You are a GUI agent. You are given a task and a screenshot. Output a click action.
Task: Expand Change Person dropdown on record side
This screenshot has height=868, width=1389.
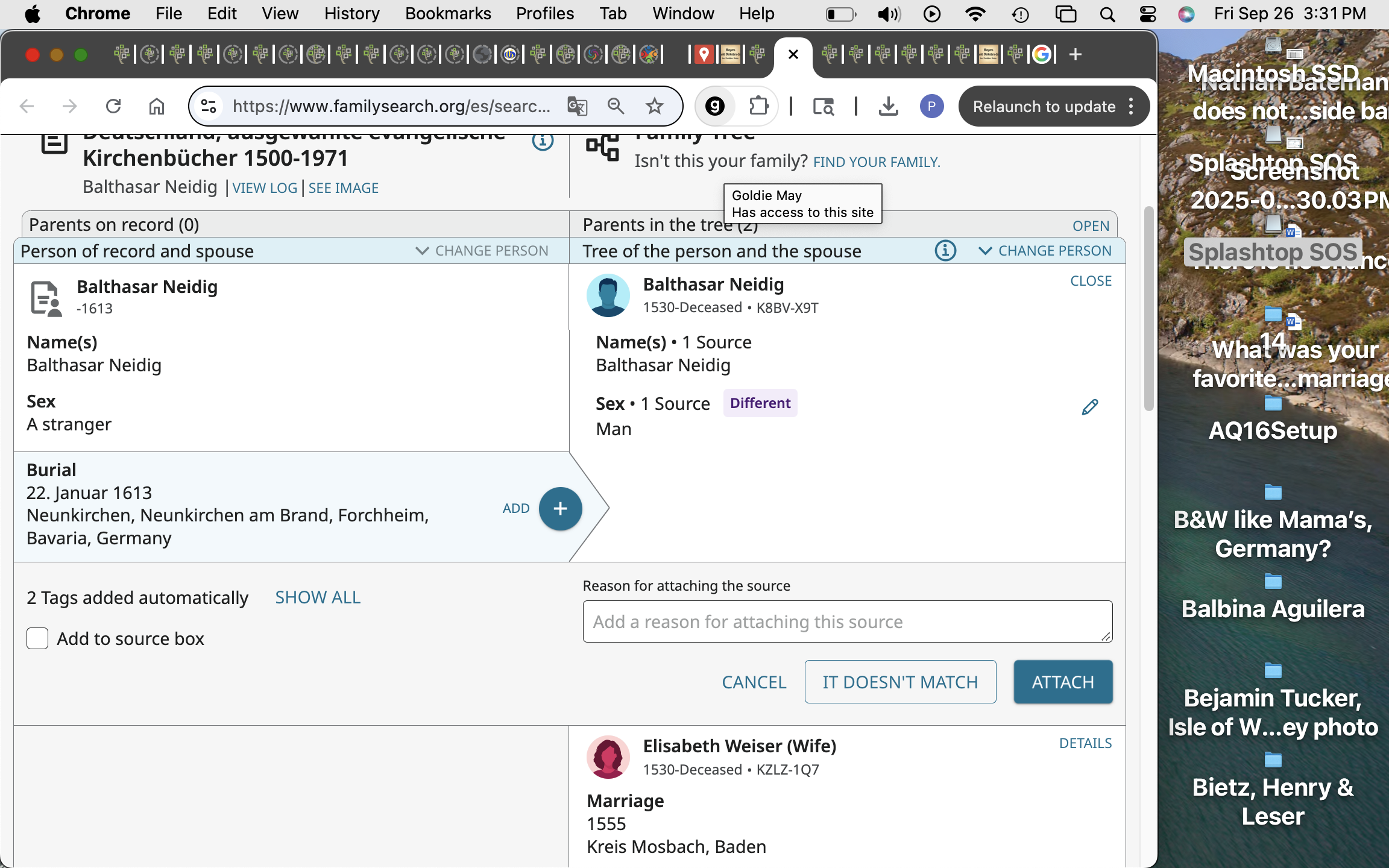(x=482, y=251)
